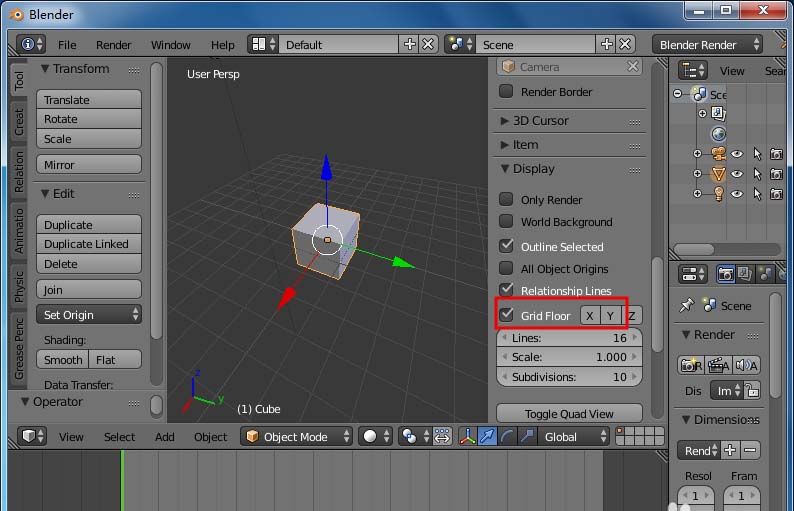The height and width of the screenshot is (511, 794).
Task: Click the Render Animation clapperboard icon
Action: tap(718, 365)
